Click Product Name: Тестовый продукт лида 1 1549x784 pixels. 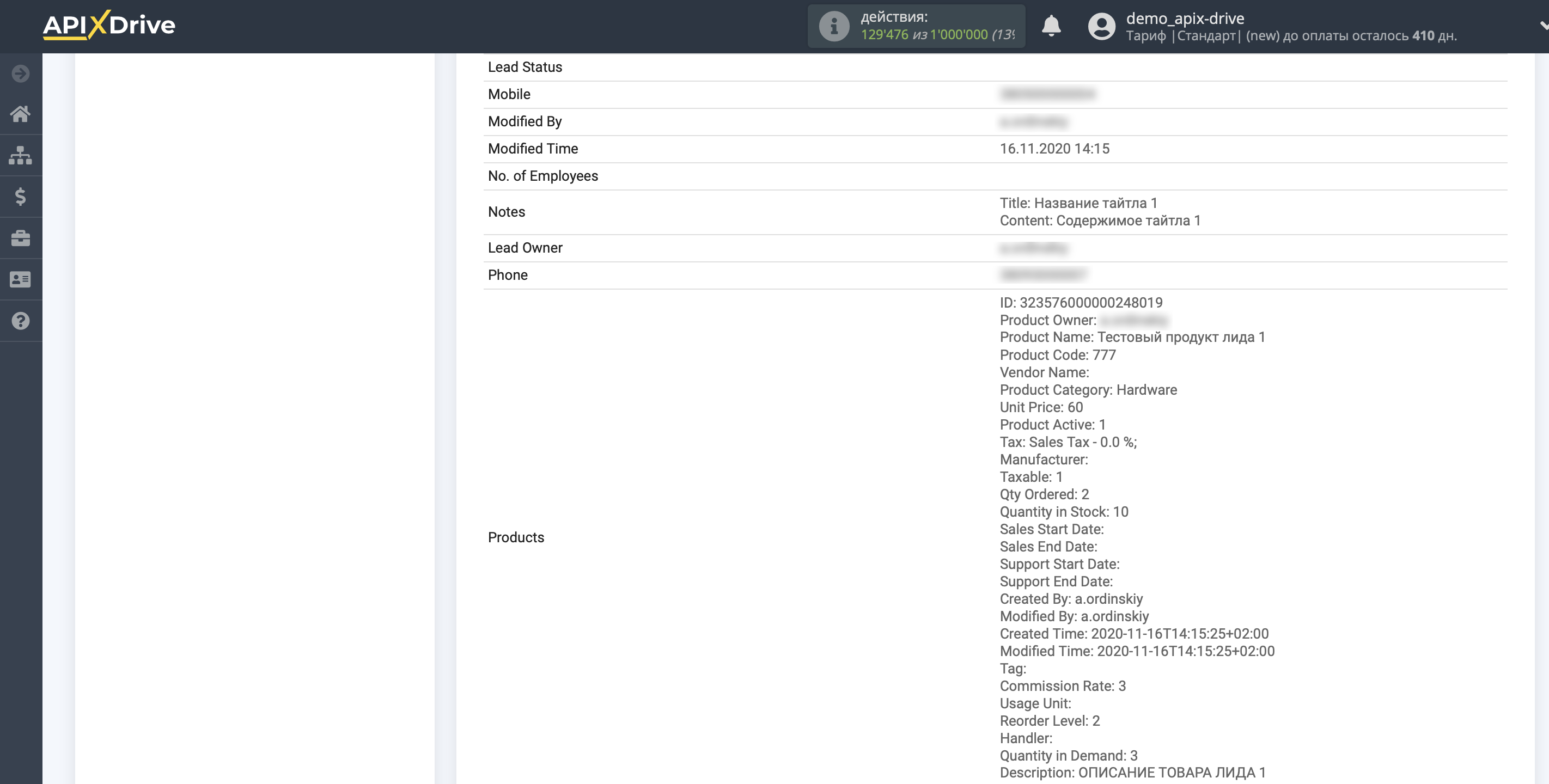click(x=1132, y=338)
